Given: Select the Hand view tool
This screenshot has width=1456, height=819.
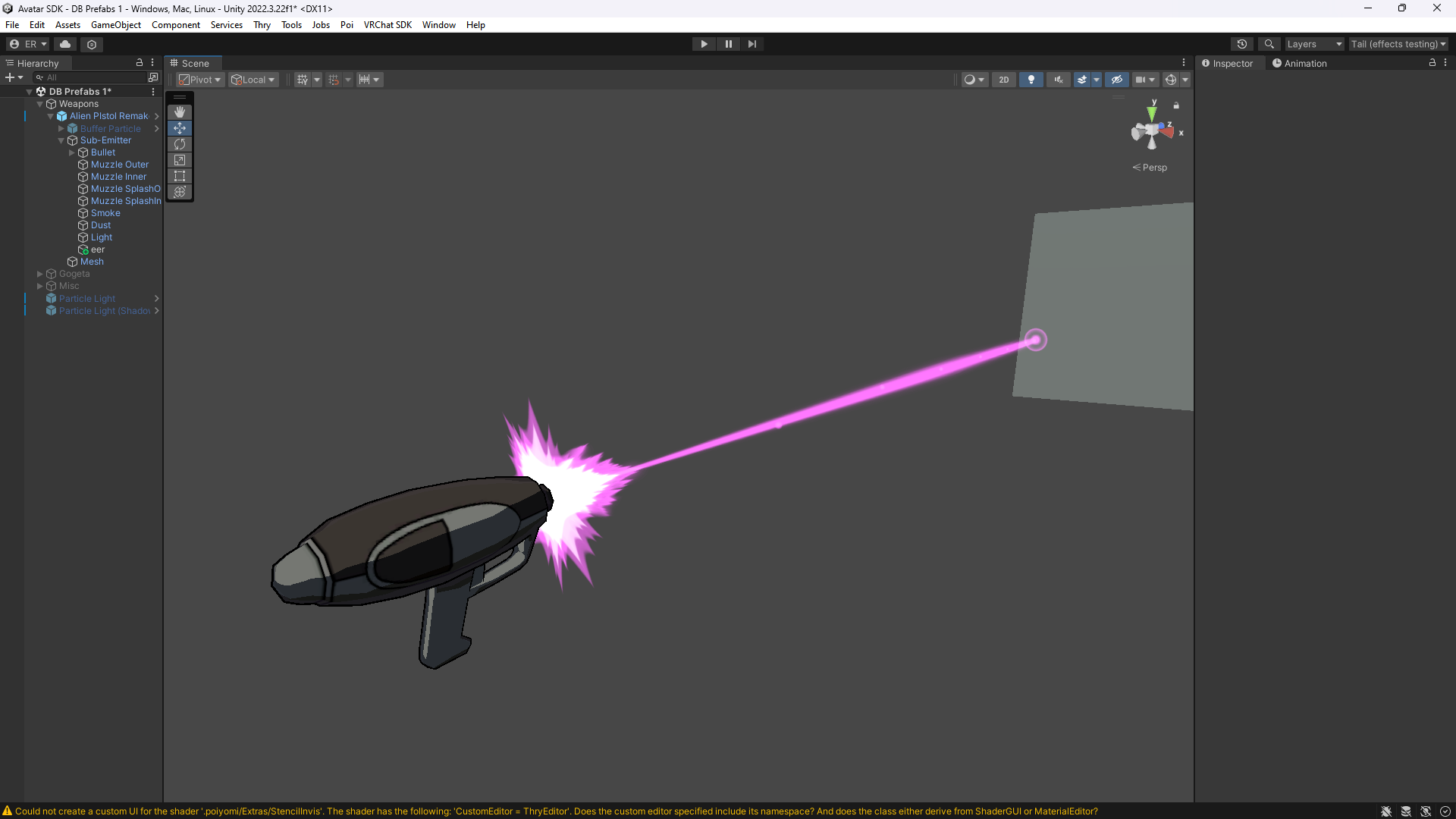Looking at the screenshot, I should pos(180,112).
